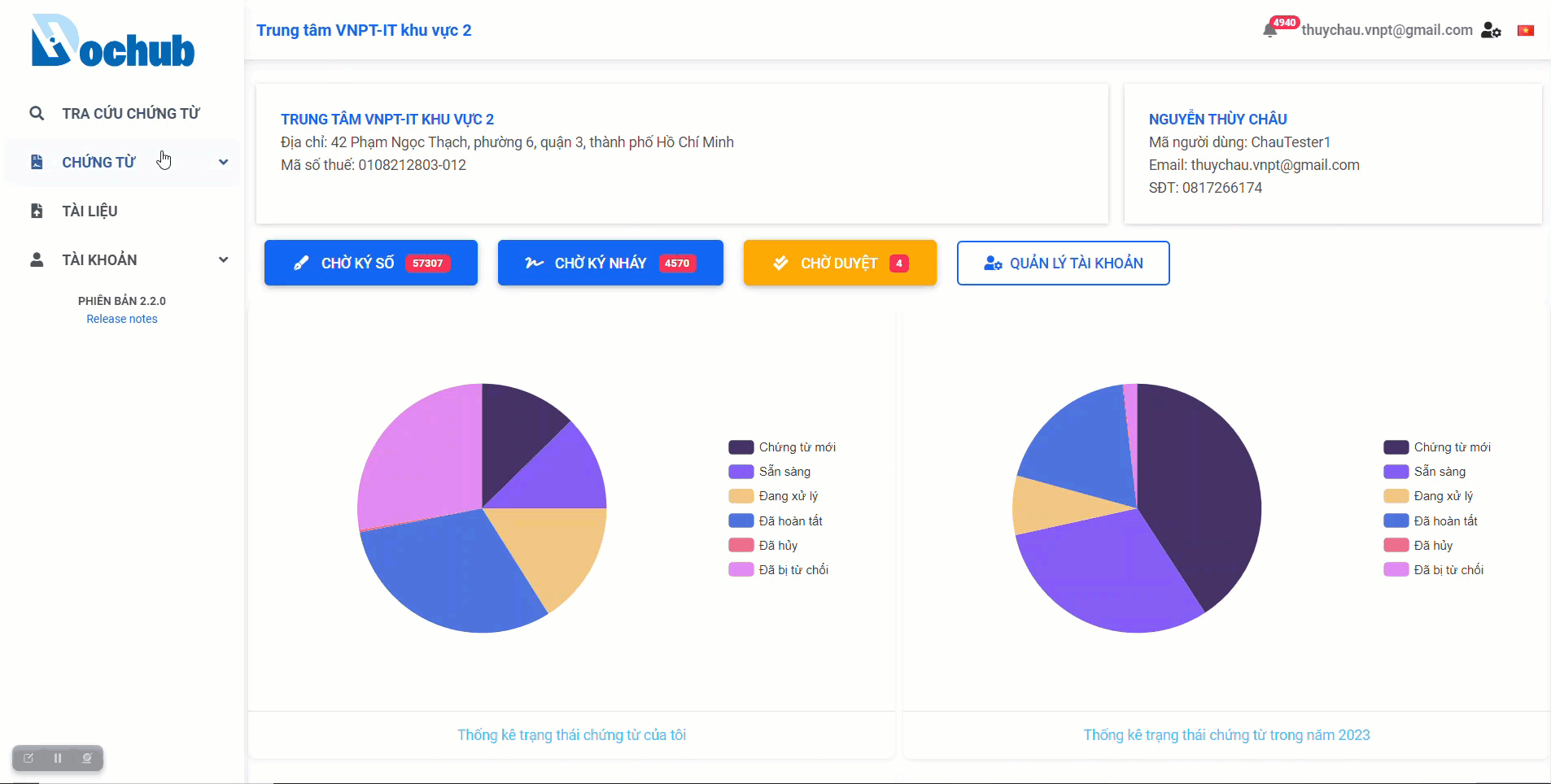Open the Chứng từ menu item
Image resolution: width=1551 pixels, height=784 pixels.
tap(122, 162)
